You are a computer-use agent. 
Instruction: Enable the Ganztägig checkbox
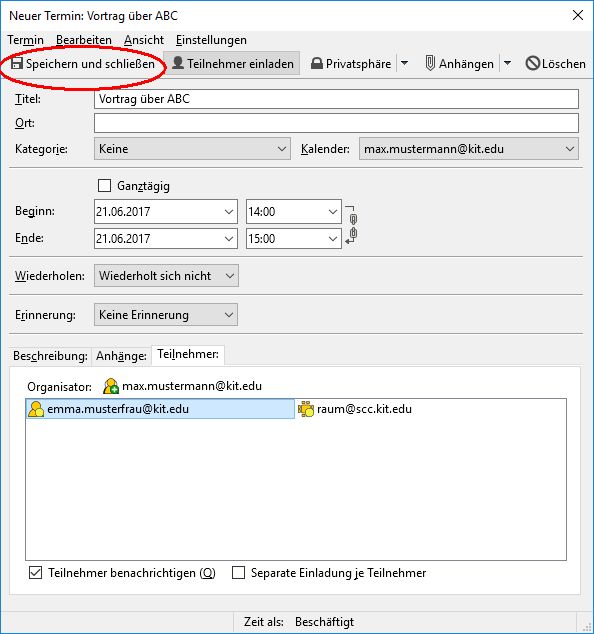click(104, 186)
